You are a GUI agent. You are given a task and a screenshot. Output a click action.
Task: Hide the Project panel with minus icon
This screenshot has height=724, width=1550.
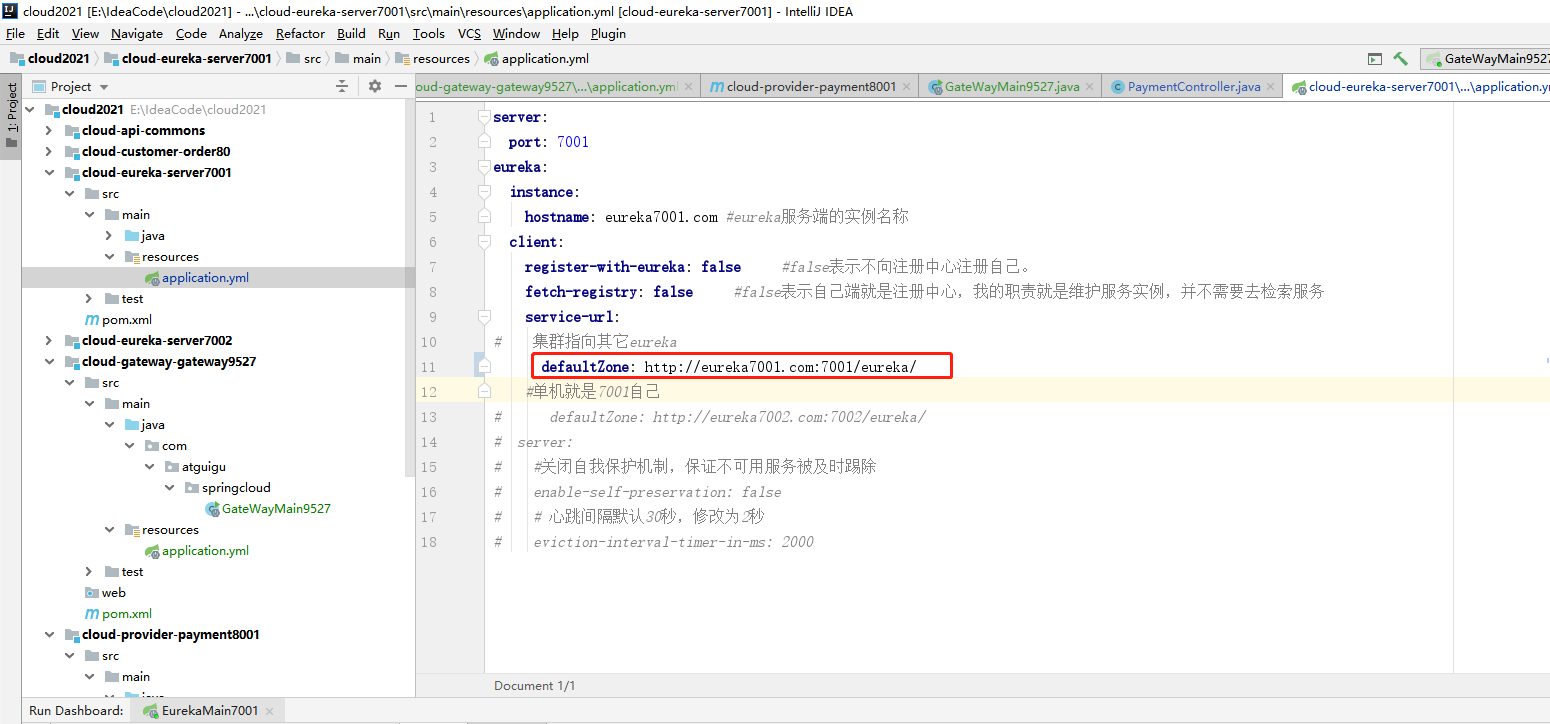point(399,87)
